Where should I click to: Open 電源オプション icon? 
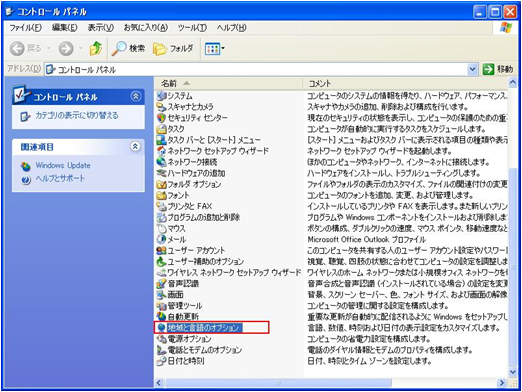coord(162,339)
